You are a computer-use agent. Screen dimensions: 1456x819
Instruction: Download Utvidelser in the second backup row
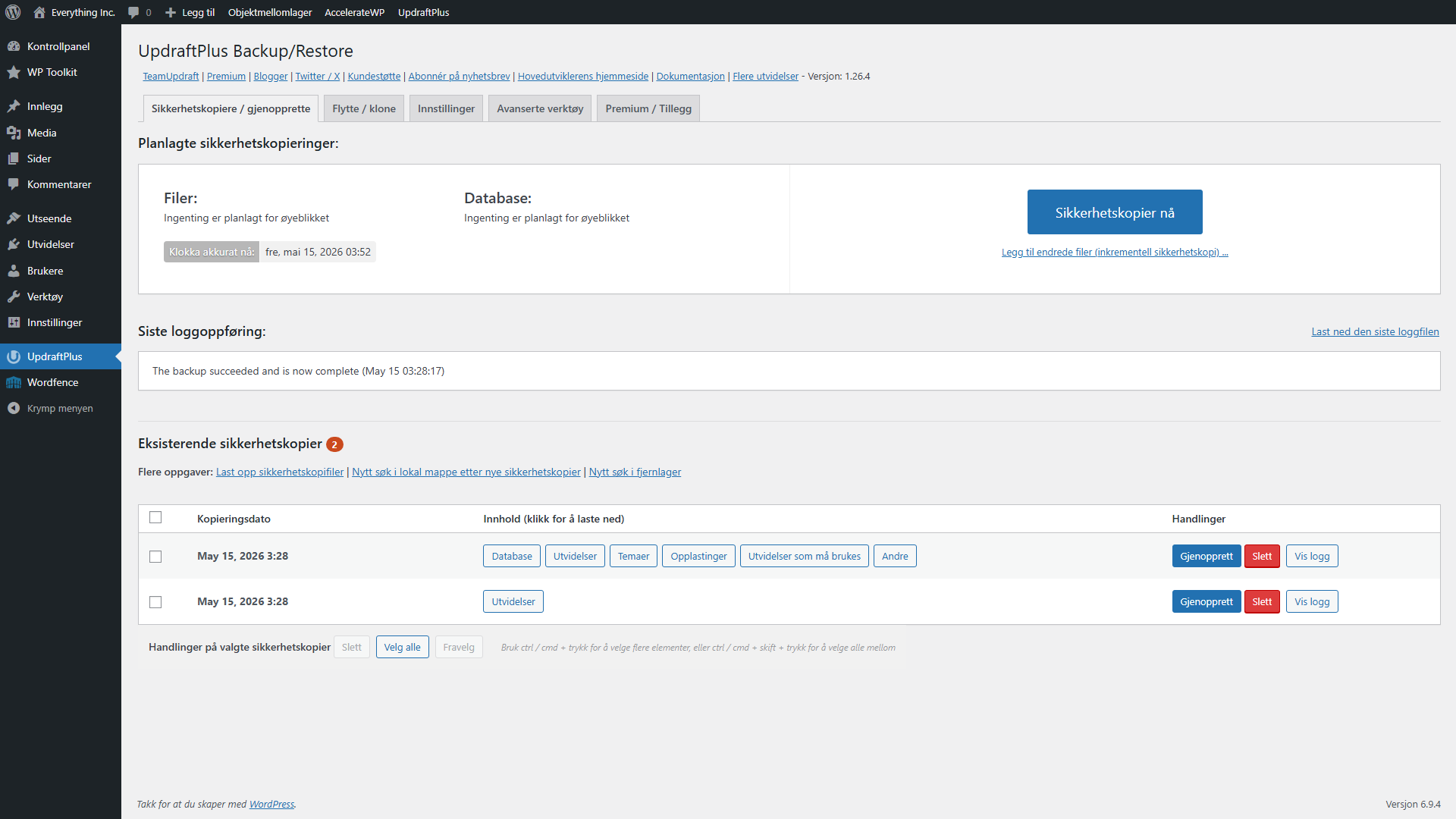click(513, 601)
